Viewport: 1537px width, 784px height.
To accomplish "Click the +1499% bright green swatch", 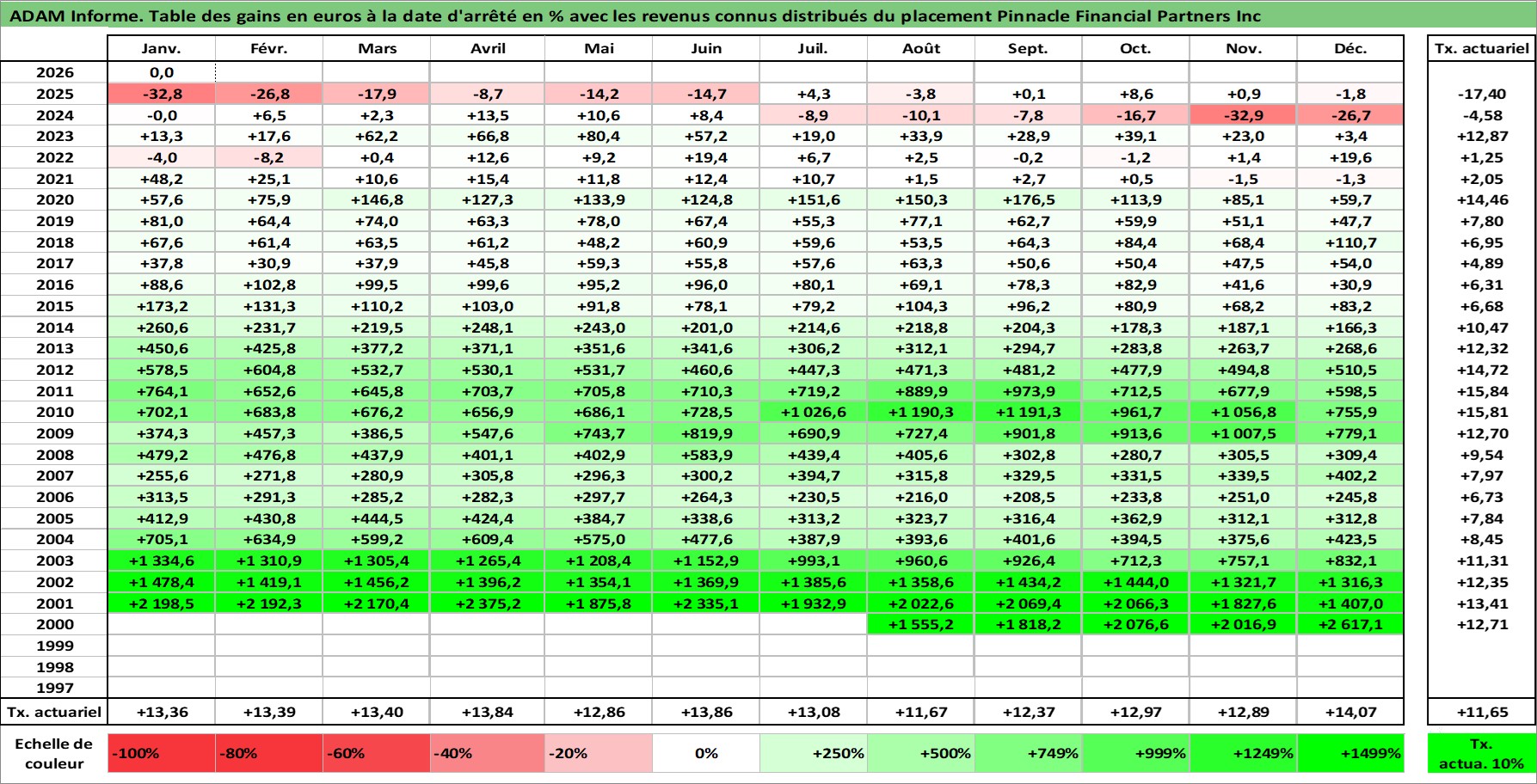I will point(1350,753).
